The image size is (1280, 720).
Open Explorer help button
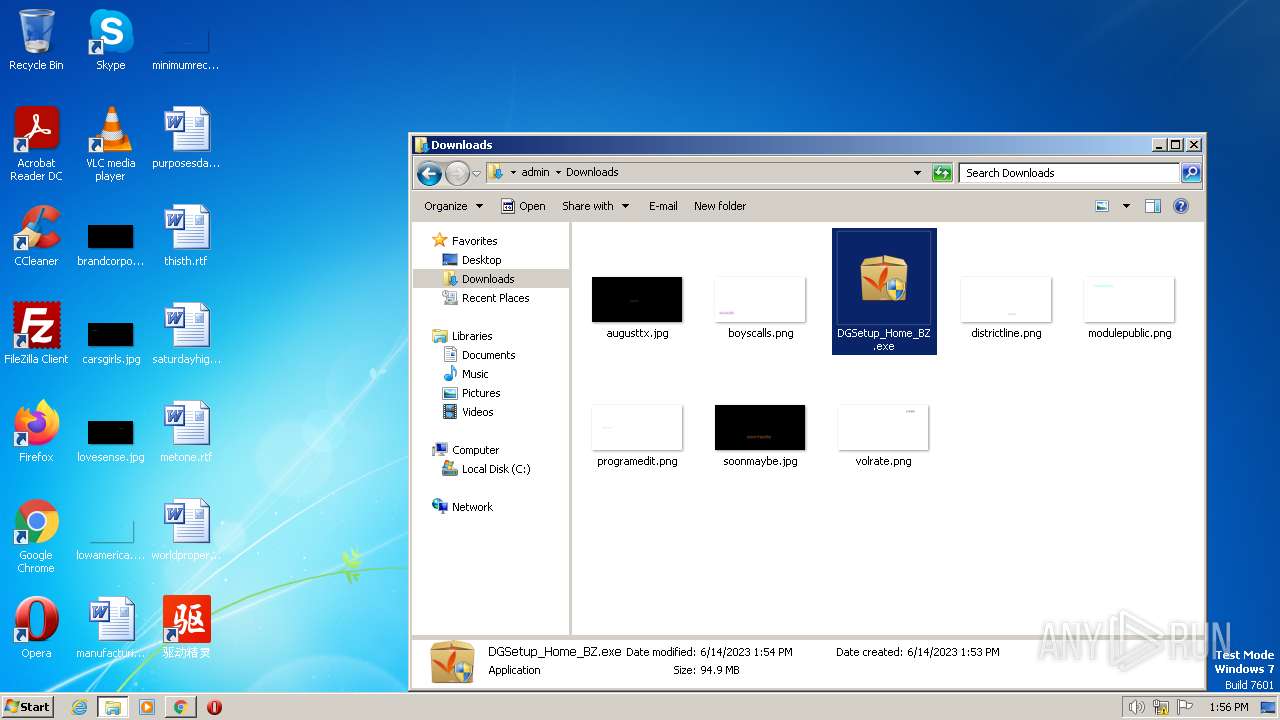click(1181, 206)
